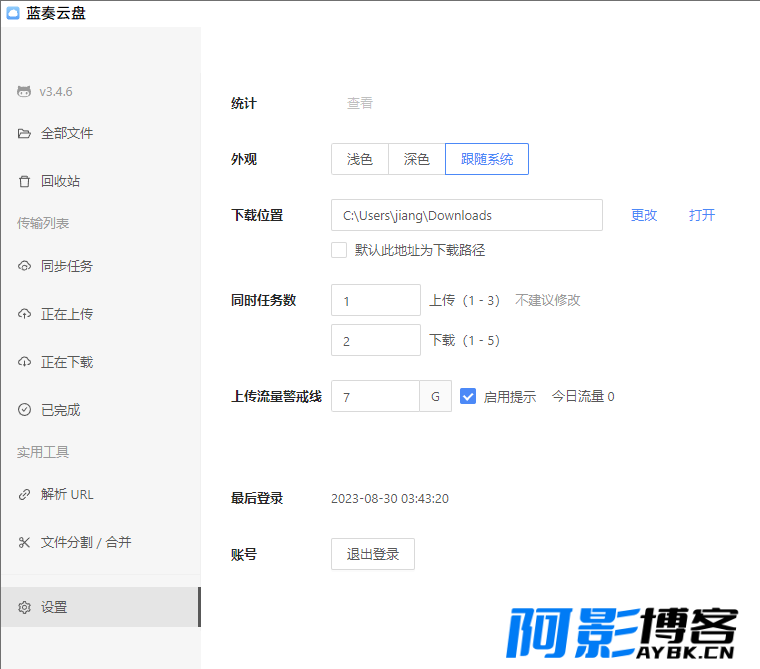760x669 pixels.
Task: Enable the 默认此地址为下载路径 checkbox
Action: [x=339, y=250]
